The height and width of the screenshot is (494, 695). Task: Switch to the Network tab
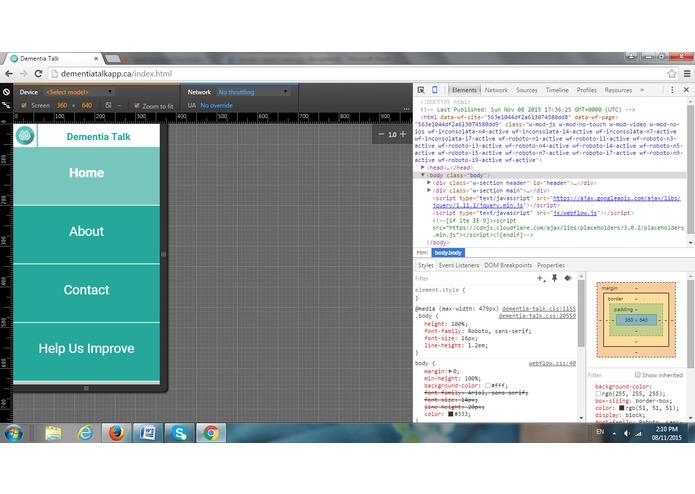pyautogui.click(x=496, y=90)
